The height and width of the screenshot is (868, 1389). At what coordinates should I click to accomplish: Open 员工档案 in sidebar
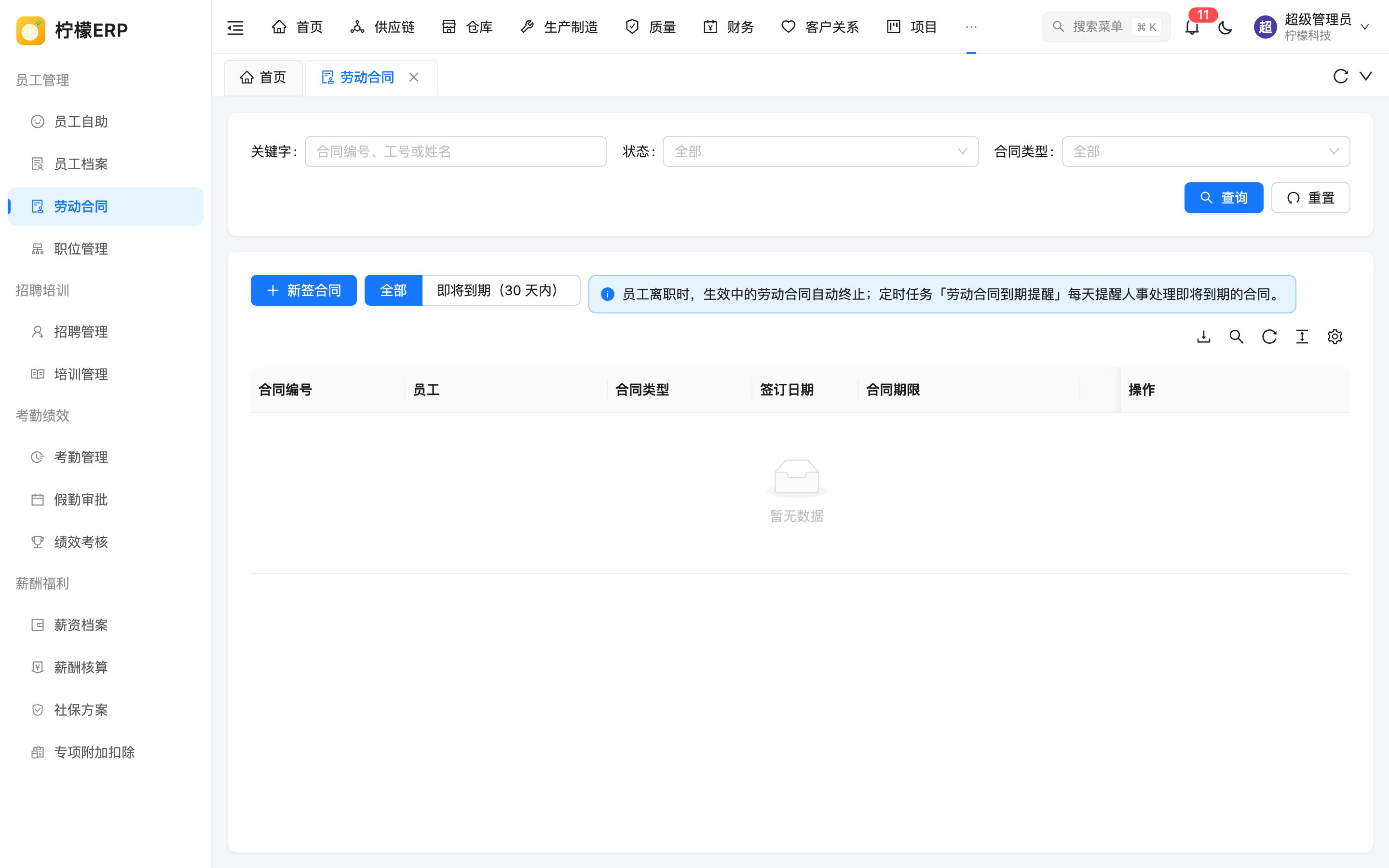click(106, 164)
